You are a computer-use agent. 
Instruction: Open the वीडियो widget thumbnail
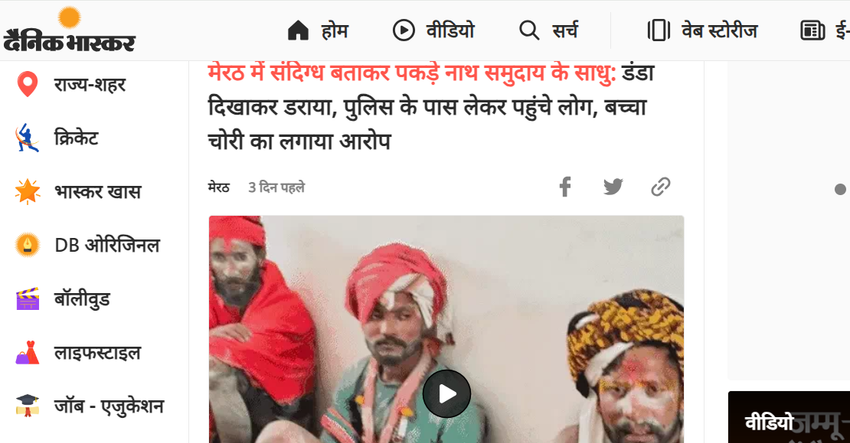click(x=789, y=417)
